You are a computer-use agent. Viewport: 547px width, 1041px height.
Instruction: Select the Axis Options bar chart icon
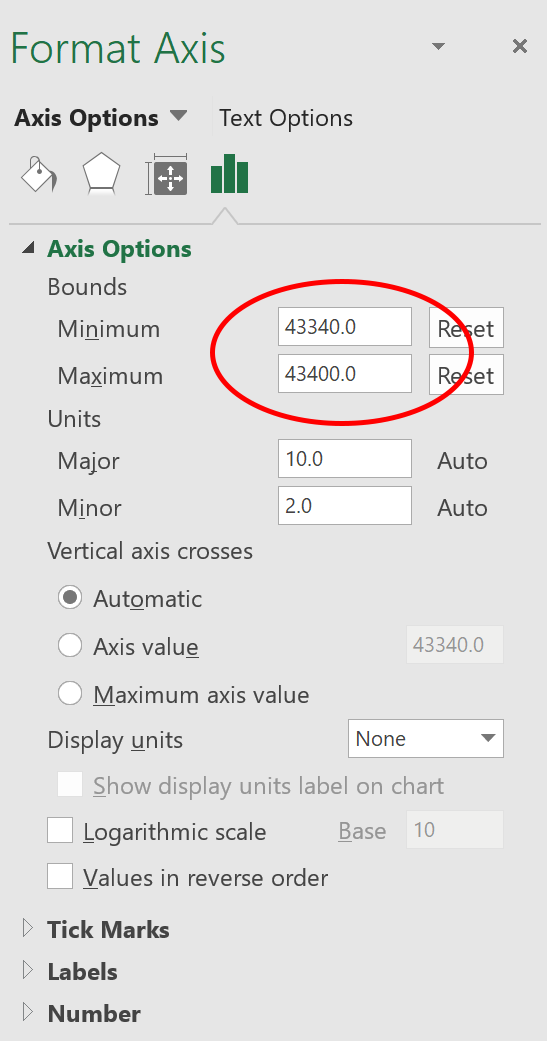coord(229,173)
